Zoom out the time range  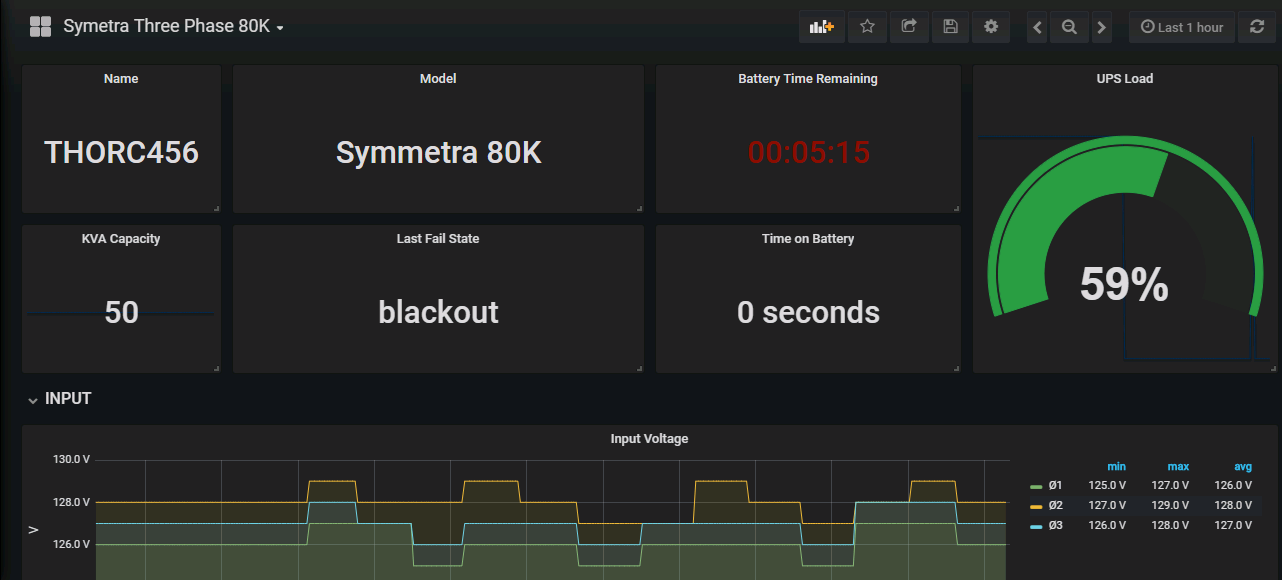(x=1069, y=27)
